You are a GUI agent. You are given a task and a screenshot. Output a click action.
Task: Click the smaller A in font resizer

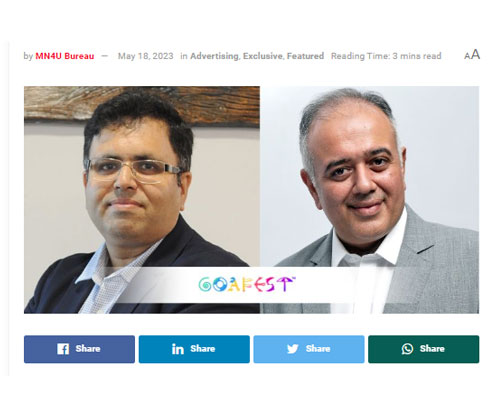point(467,56)
